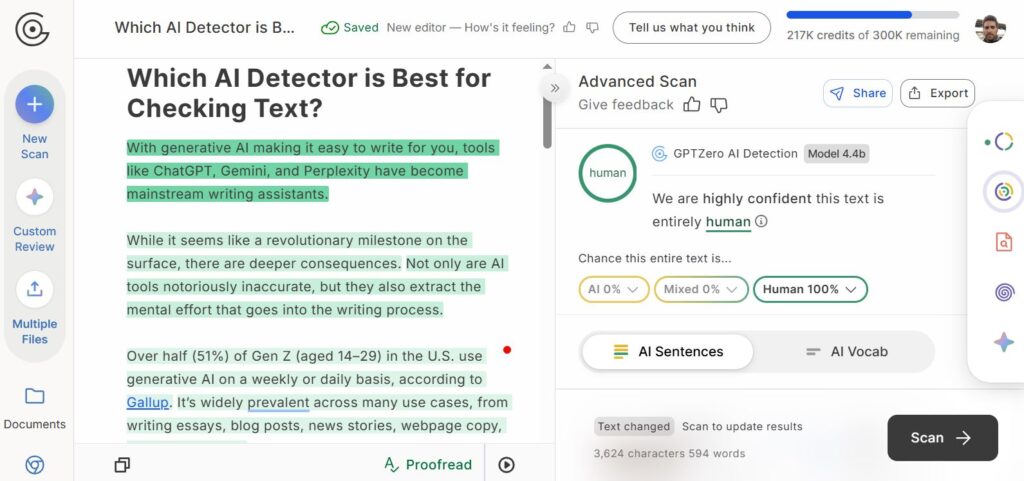1024x481 pixels.
Task: Expand the Human 100% dropdown
Action: click(810, 289)
